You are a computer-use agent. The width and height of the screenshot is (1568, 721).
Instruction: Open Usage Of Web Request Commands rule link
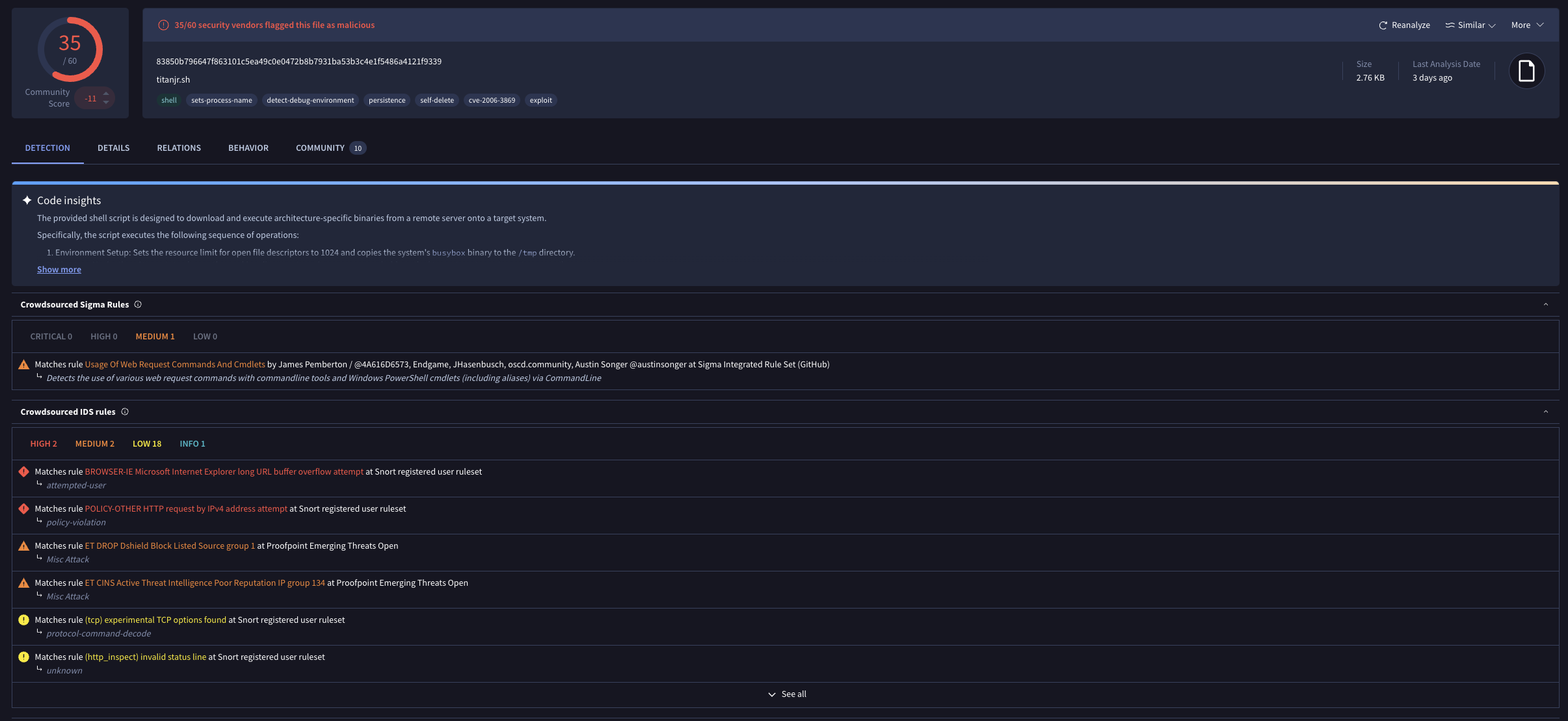pyautogui.click(x=175, y=365)
